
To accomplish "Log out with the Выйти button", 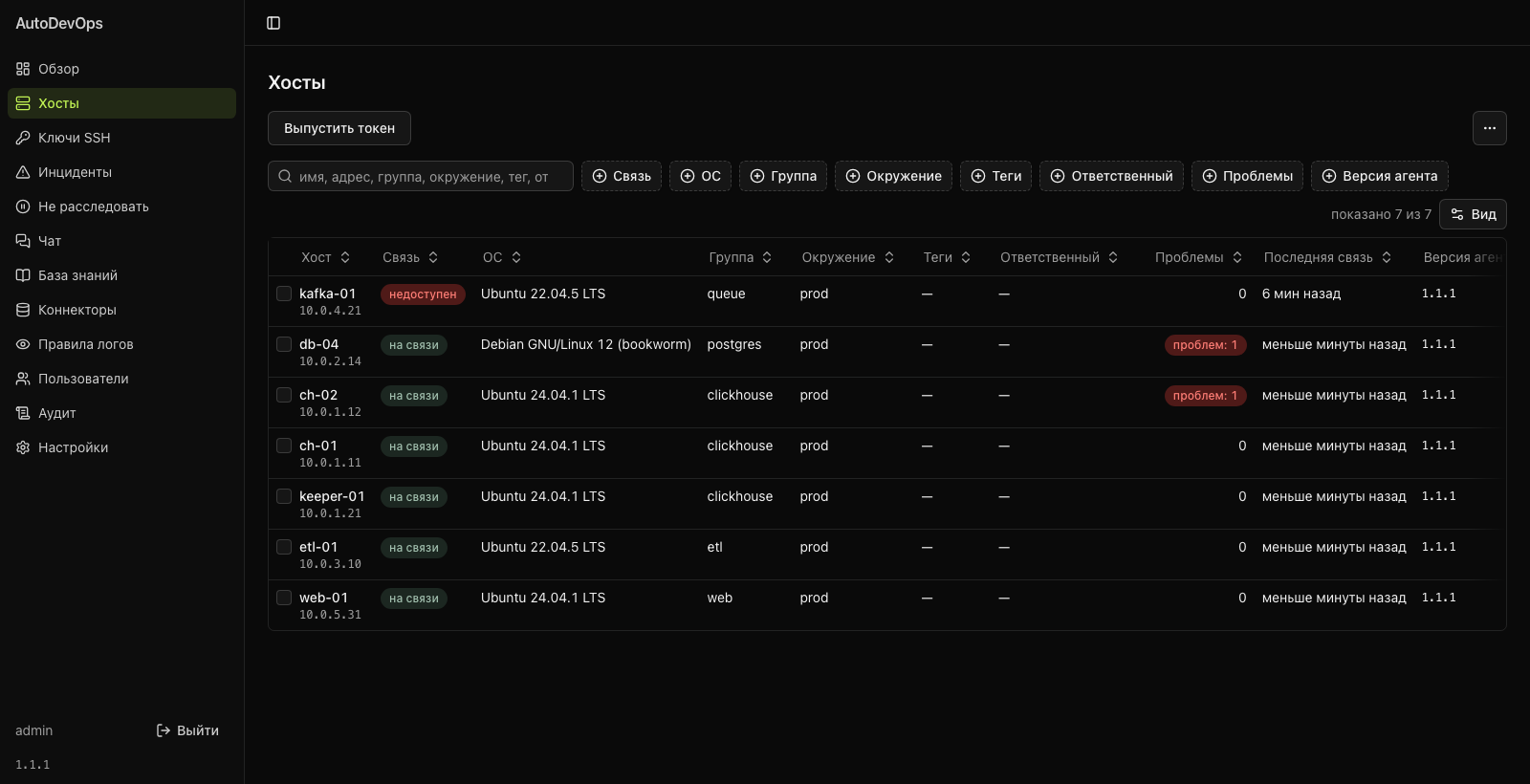I will 187,730.
